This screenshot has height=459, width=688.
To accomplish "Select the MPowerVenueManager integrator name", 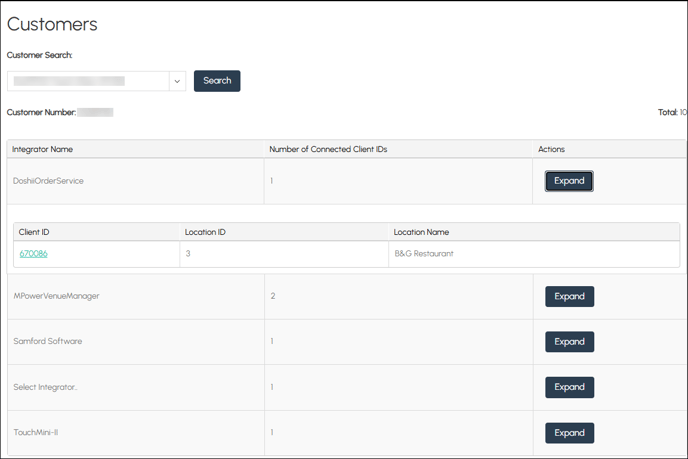I will click(56, 296).
